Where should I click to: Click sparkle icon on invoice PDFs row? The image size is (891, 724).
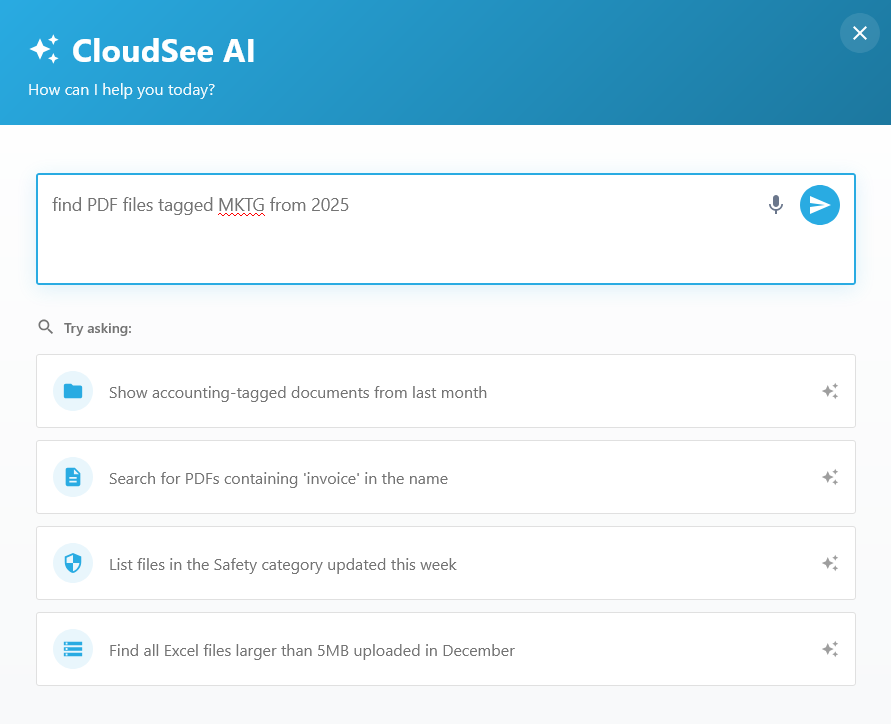(829, 477)
